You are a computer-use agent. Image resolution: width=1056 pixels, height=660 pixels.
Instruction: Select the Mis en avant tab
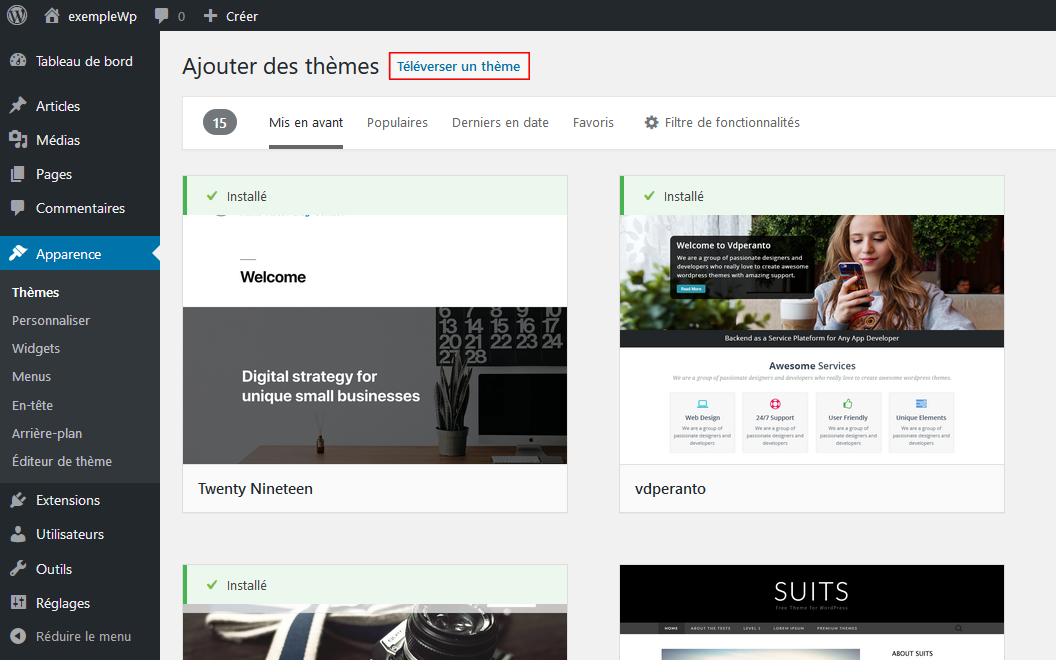click(306, 123)
